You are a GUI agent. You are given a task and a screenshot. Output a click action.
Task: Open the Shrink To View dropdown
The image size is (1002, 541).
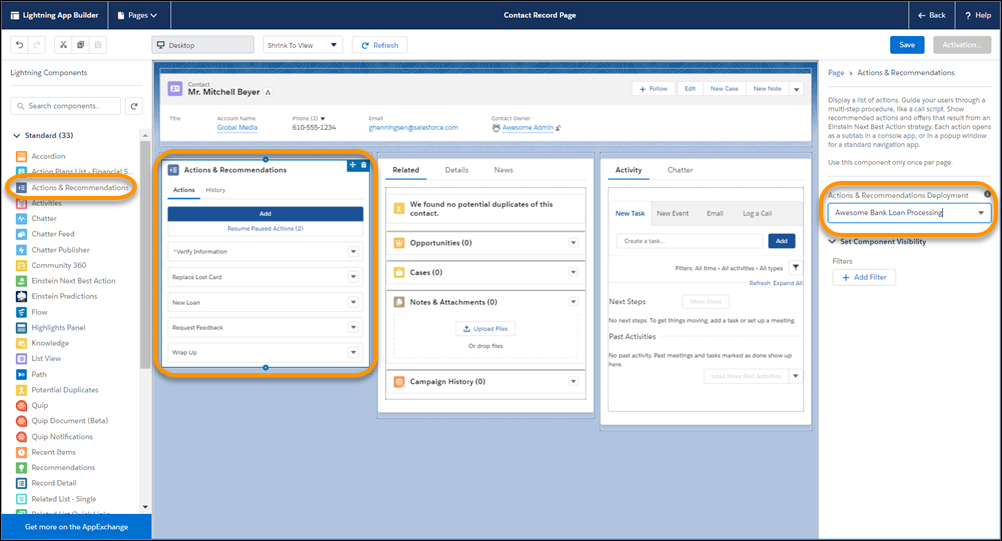[x=303, y=45]
